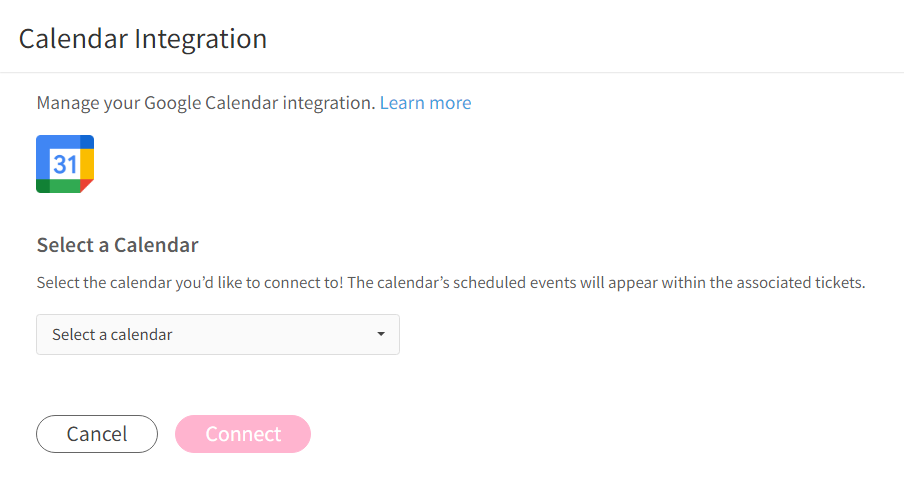Click the 'Select a Calendar' section heading
Screen dimensions: 904x493
tap(118, 245)
